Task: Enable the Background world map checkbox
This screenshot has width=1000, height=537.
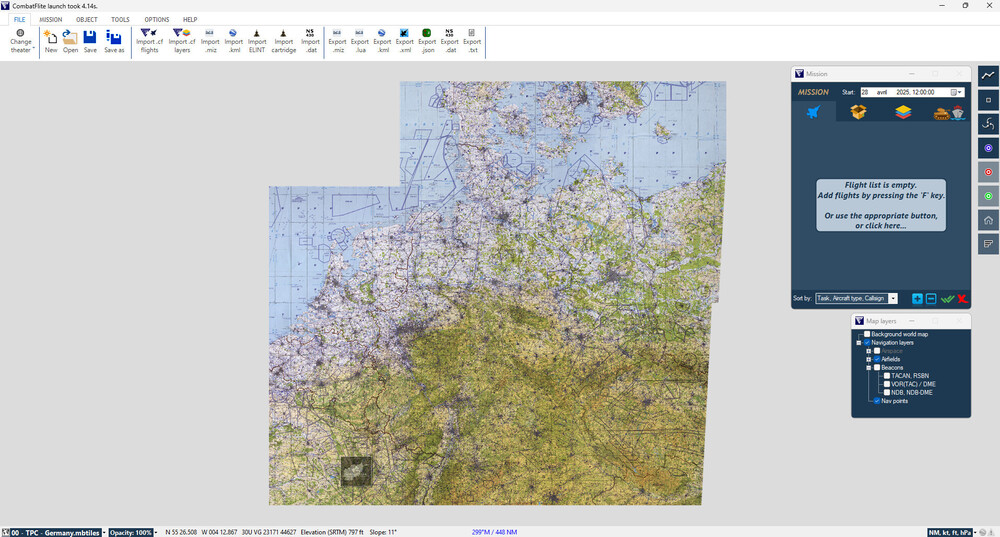Action: [867, 334]
